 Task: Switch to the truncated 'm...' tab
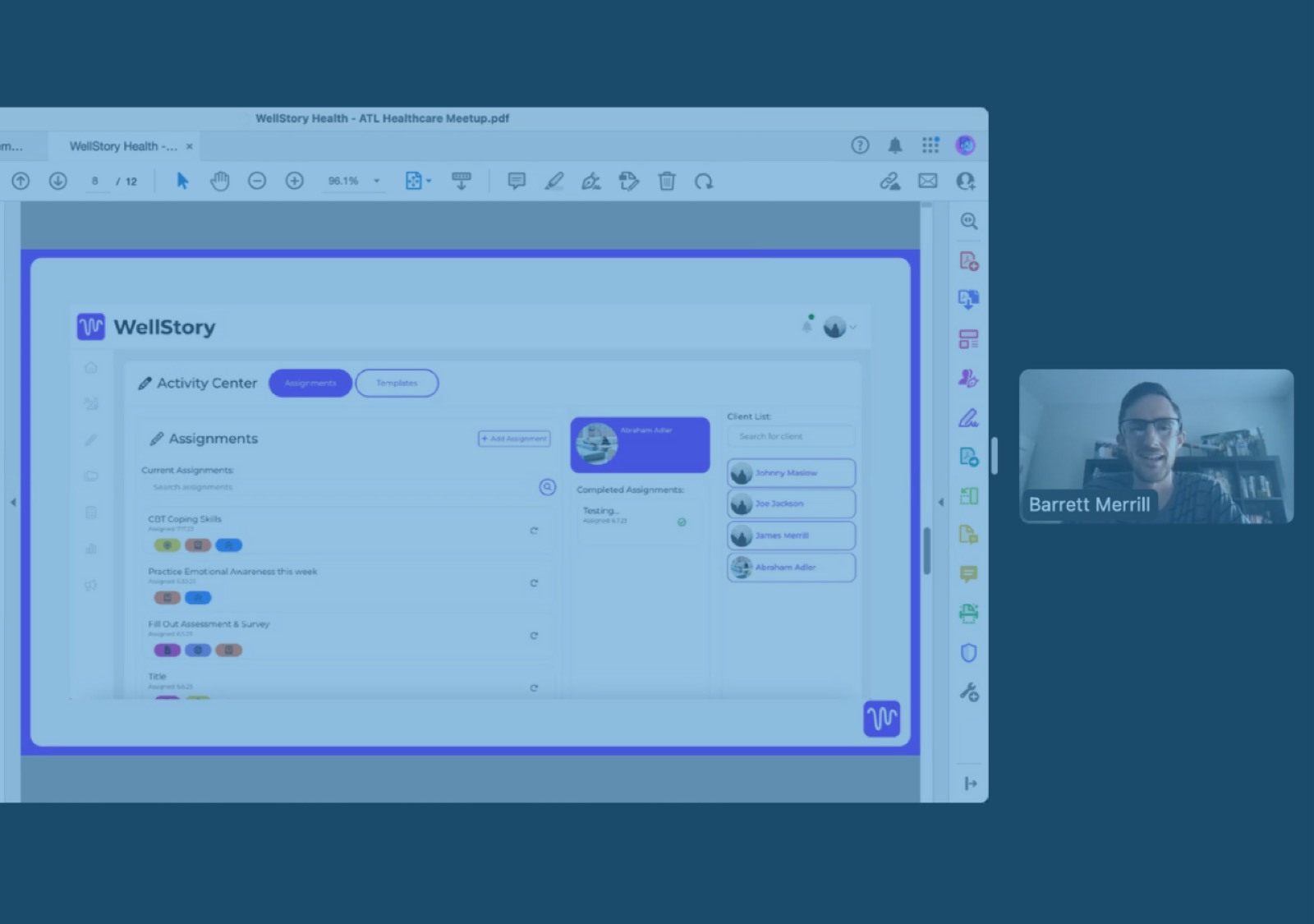[11, 146]
